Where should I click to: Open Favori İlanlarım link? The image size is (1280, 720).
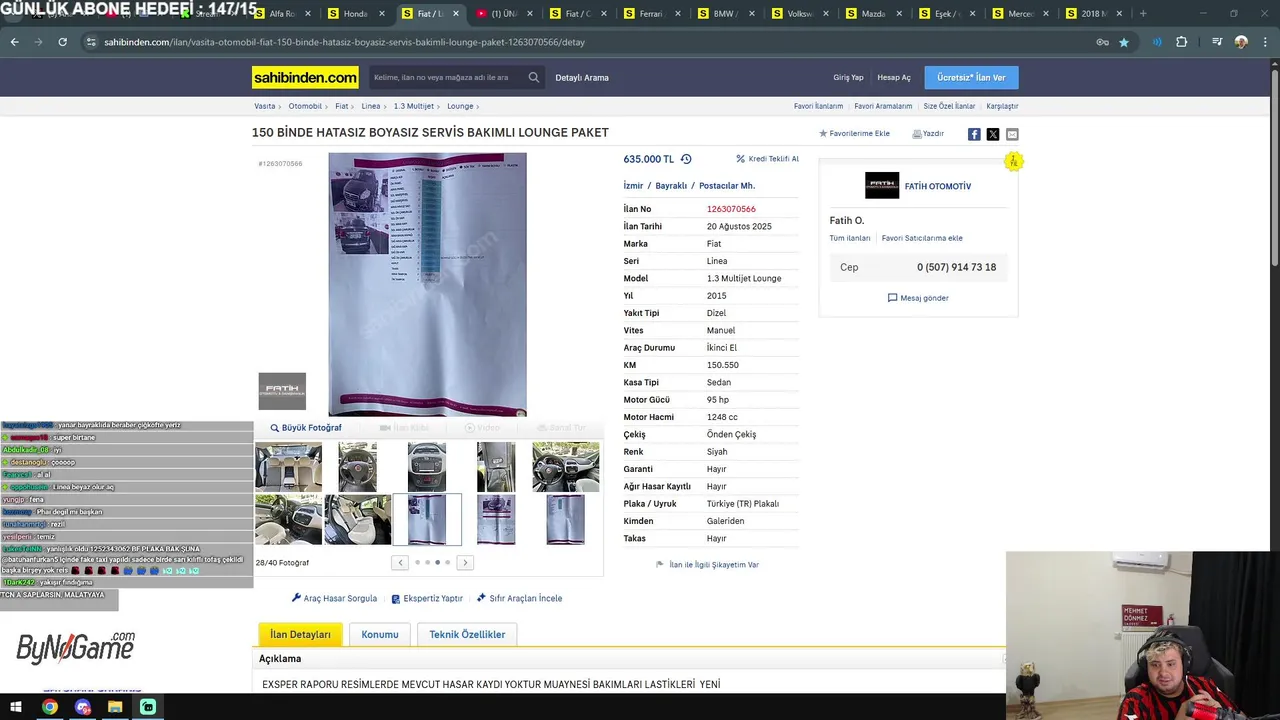pyautogui.click(x=818, y=106)
